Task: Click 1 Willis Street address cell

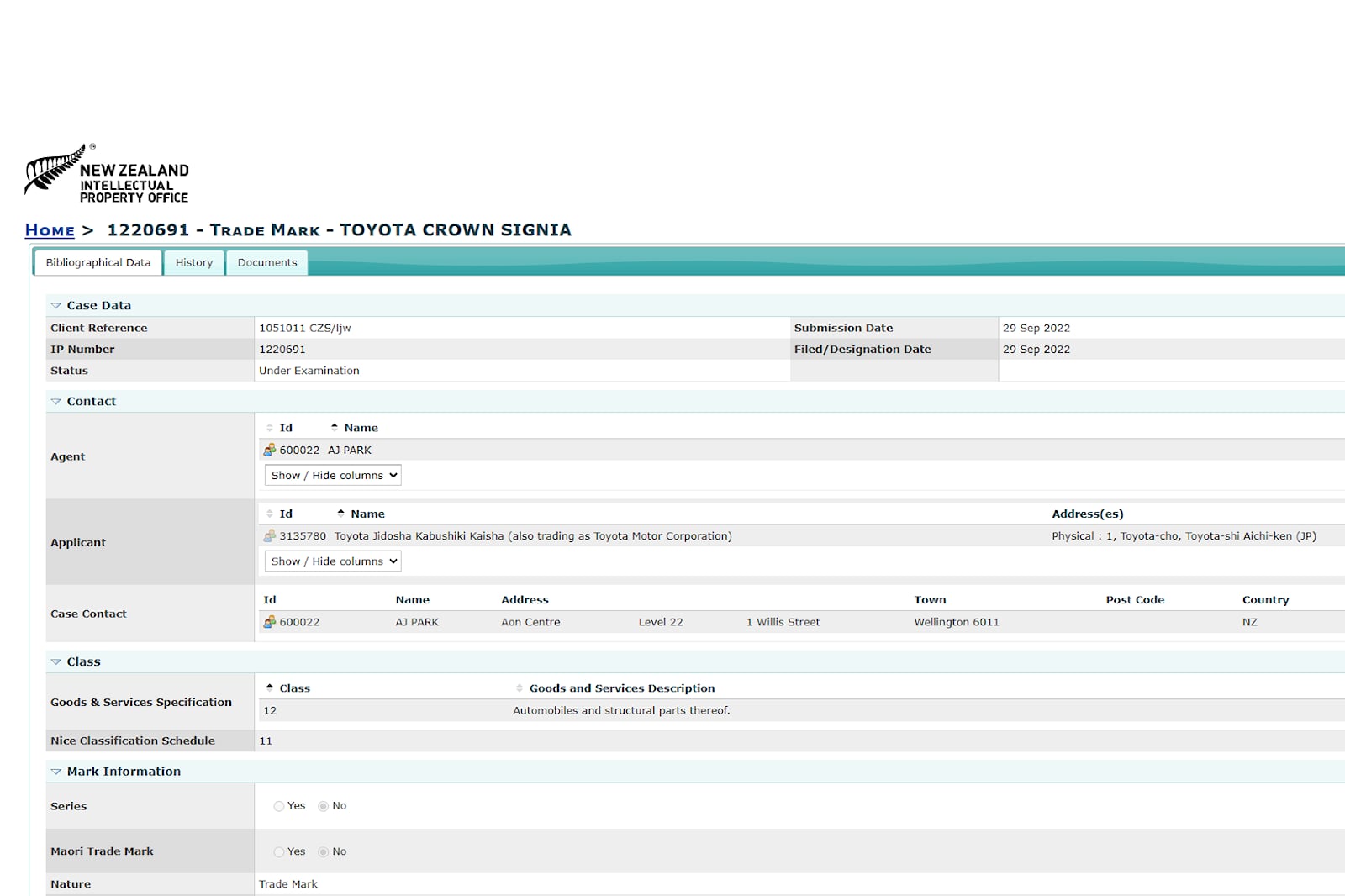Action: click(783, 623)
